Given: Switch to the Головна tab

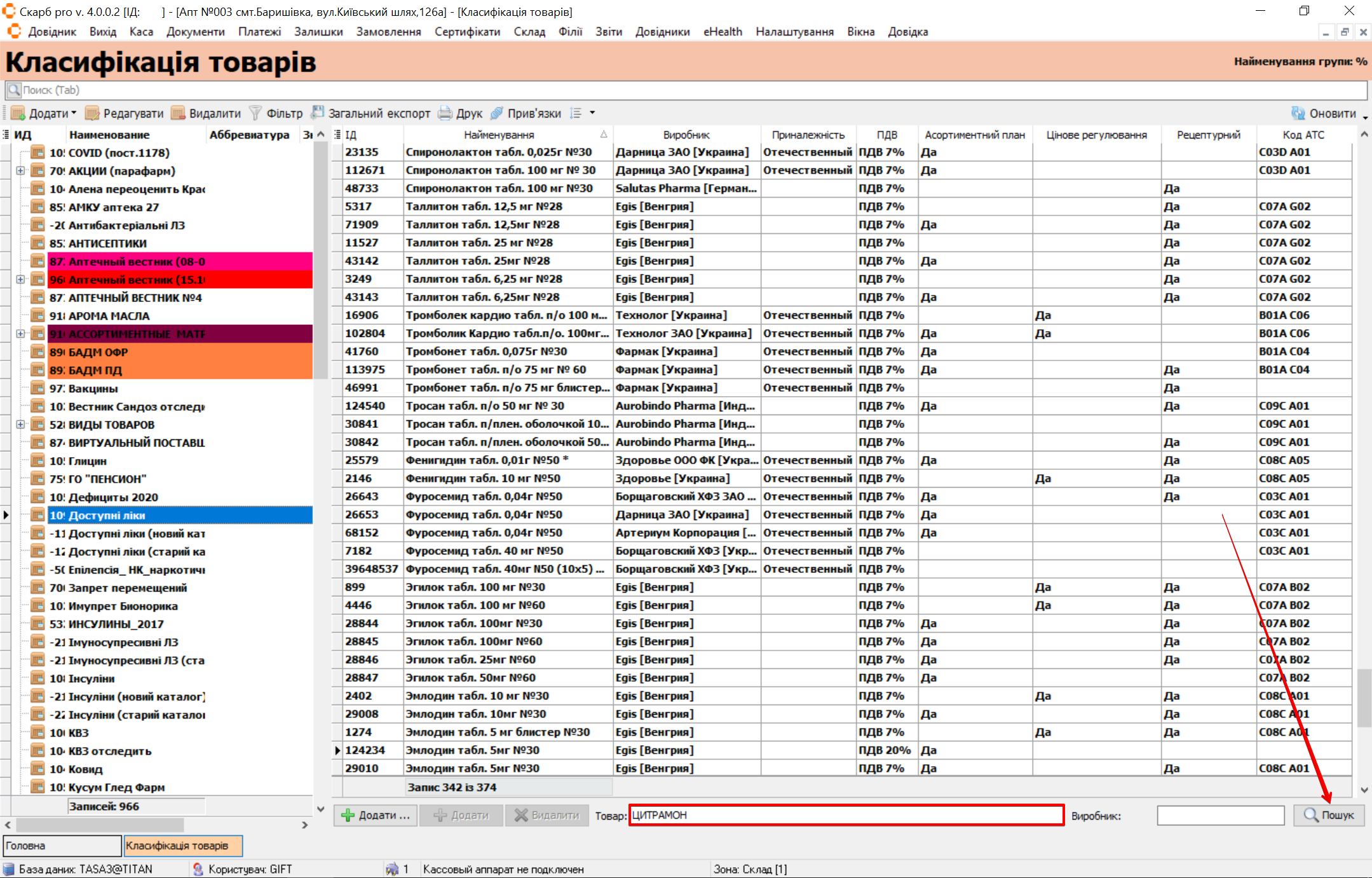Looking at the screenshot, I should click(62, 846).
